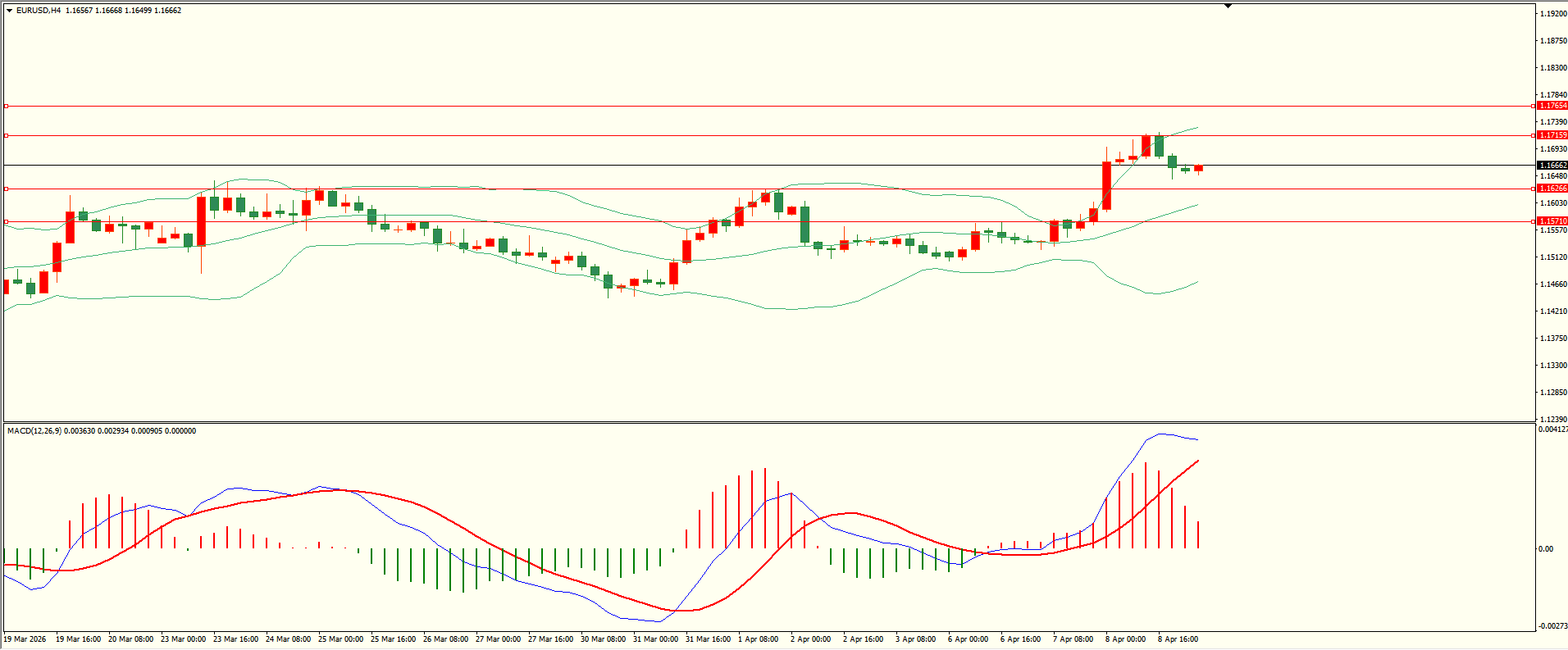Click the 8 Apr 16:00 time label
Image resolution: width=1568 pixels, height=650 pixels.
click(1178, 639)
